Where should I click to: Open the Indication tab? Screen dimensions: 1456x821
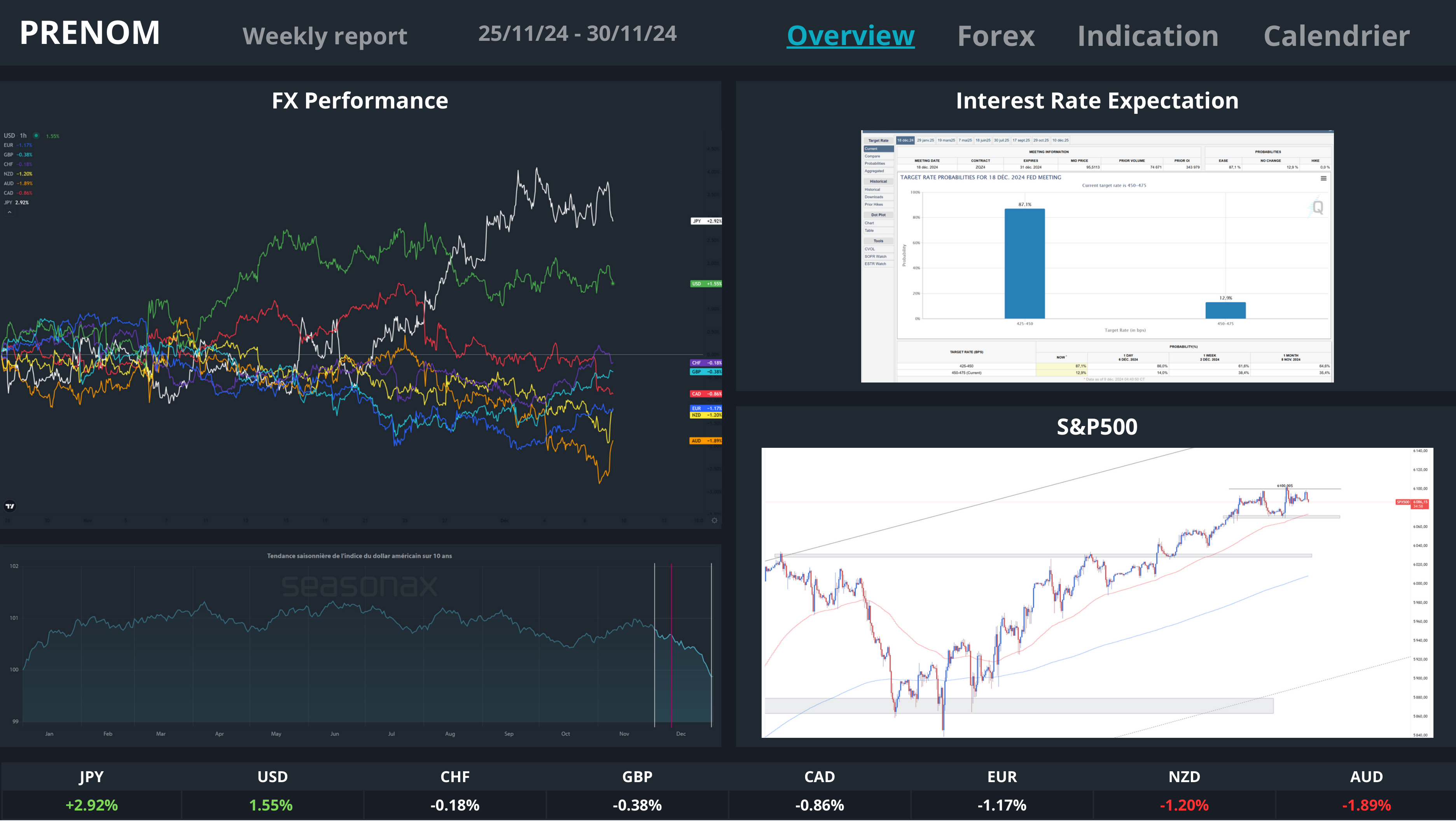tap(1147, 36)
